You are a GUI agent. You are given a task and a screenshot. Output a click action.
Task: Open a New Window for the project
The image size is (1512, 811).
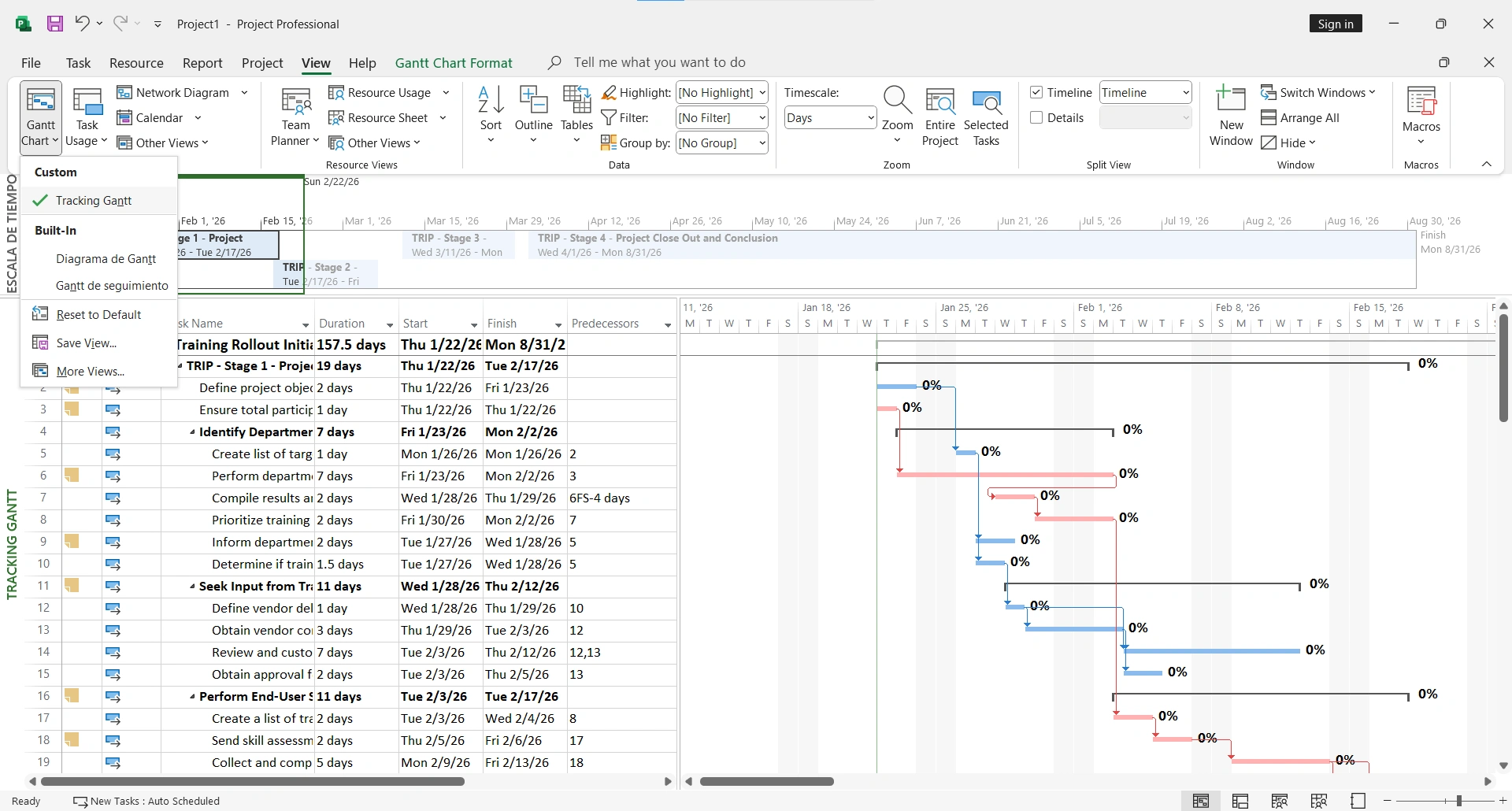click(x=1230, y=114)
